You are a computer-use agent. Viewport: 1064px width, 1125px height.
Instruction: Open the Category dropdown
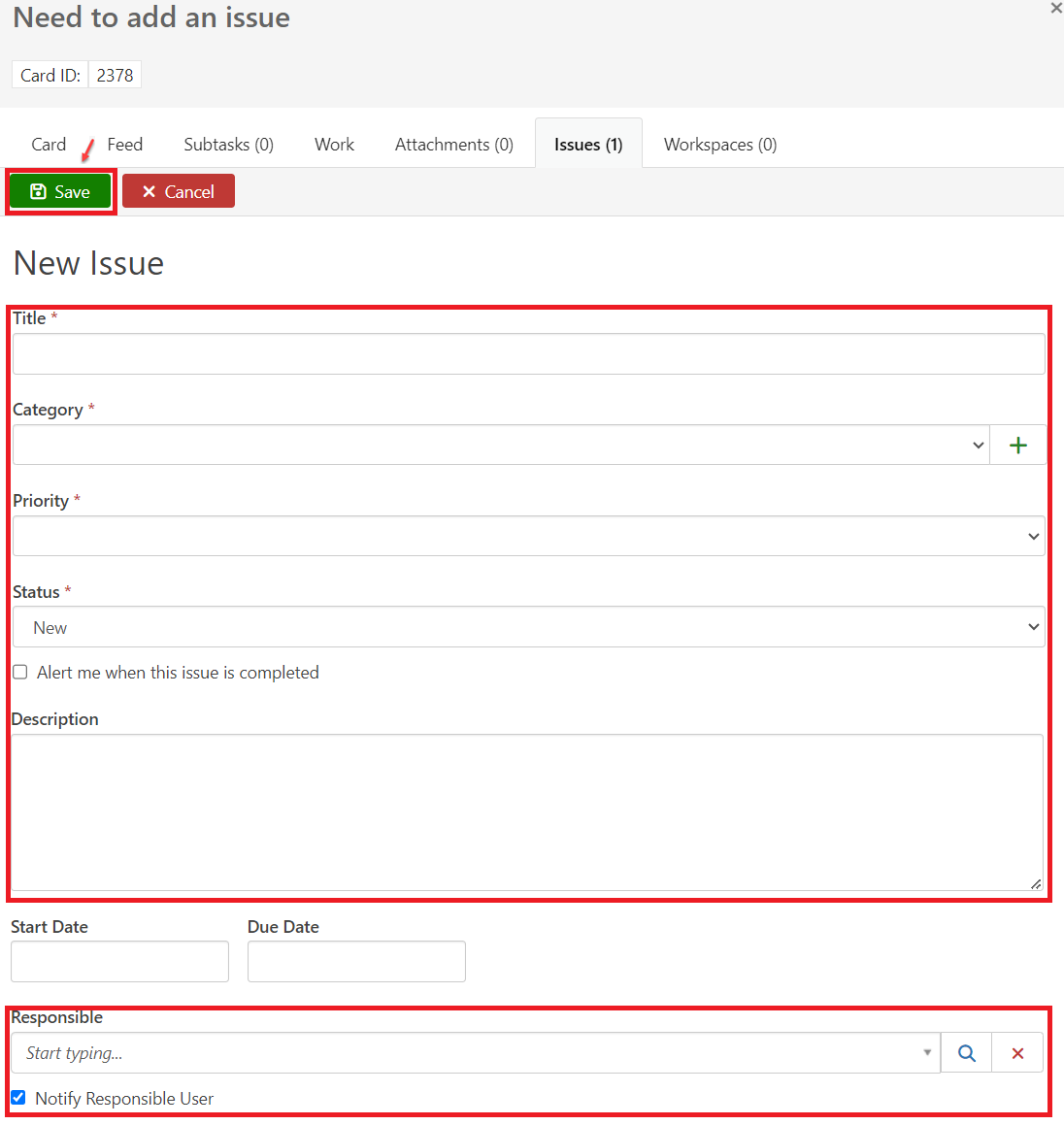pyautogui.click(x=500, y=446)
